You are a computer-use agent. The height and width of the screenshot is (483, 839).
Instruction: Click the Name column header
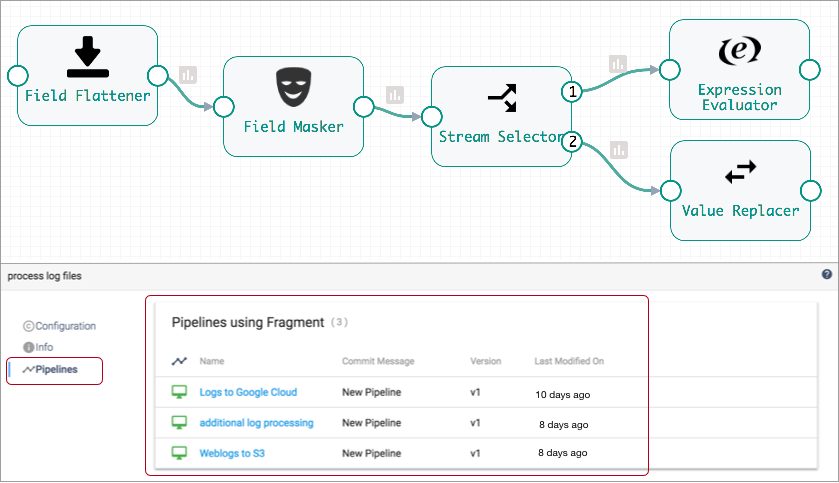coord(212,361)
